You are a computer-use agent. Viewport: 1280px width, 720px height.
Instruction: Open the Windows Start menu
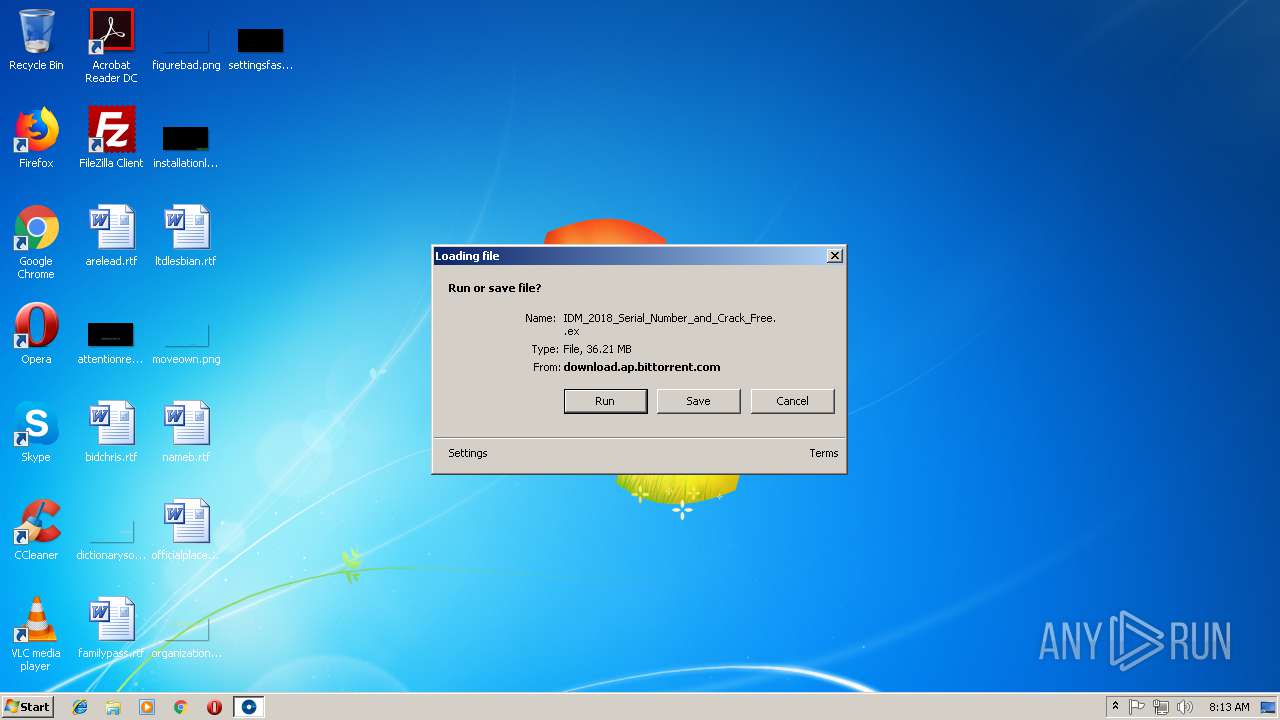click(27, 707)
